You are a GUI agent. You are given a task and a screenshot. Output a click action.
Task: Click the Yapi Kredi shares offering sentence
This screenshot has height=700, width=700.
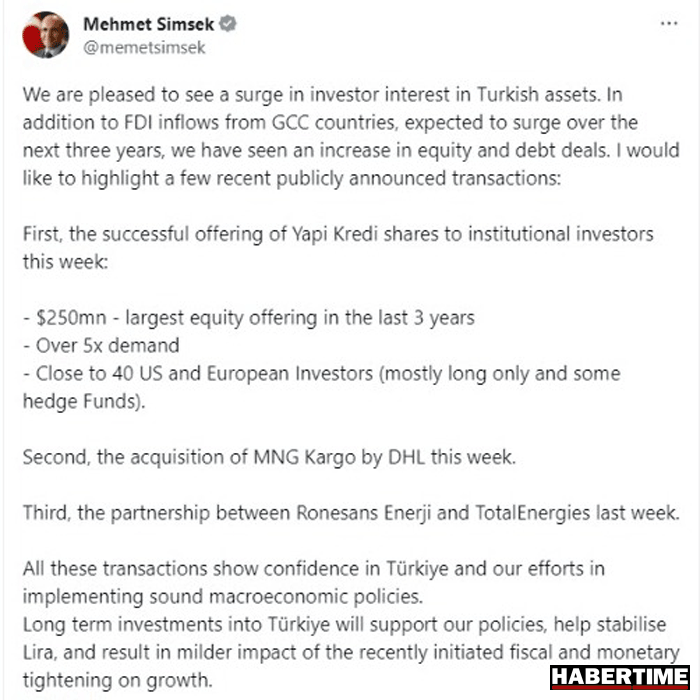[338, 248]
